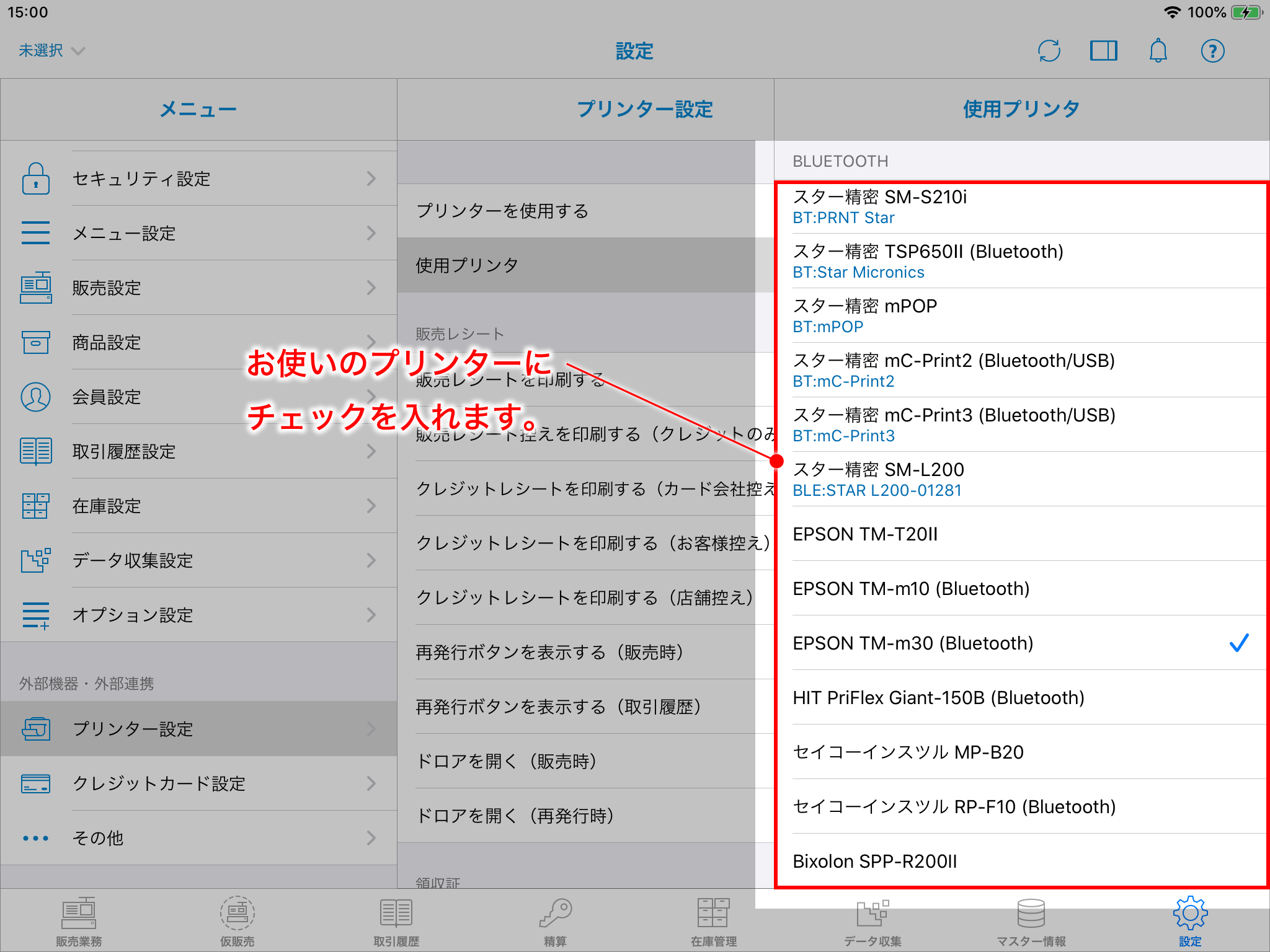Select スター精密 TSP650II (Bluetooth) printer
1270x952 pixels.
pos(1021,261)
